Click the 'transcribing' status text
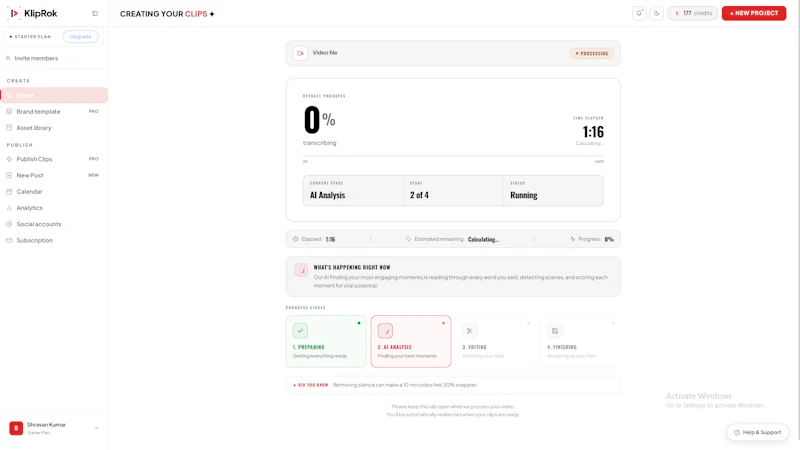 point(319,143)
